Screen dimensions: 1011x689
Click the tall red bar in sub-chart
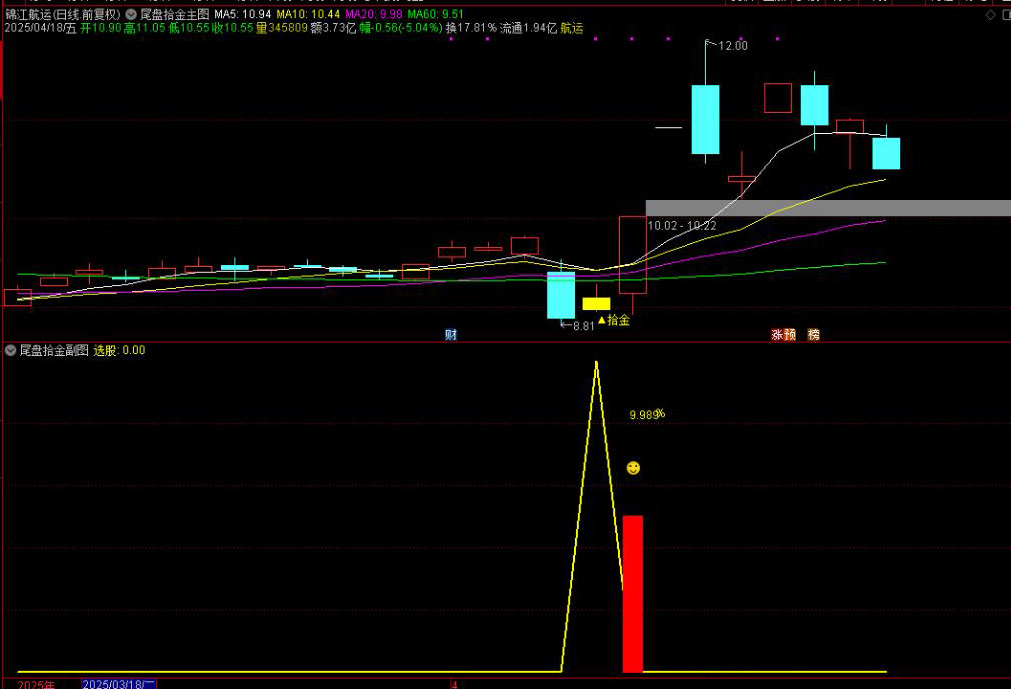click(x=632, y=593)
